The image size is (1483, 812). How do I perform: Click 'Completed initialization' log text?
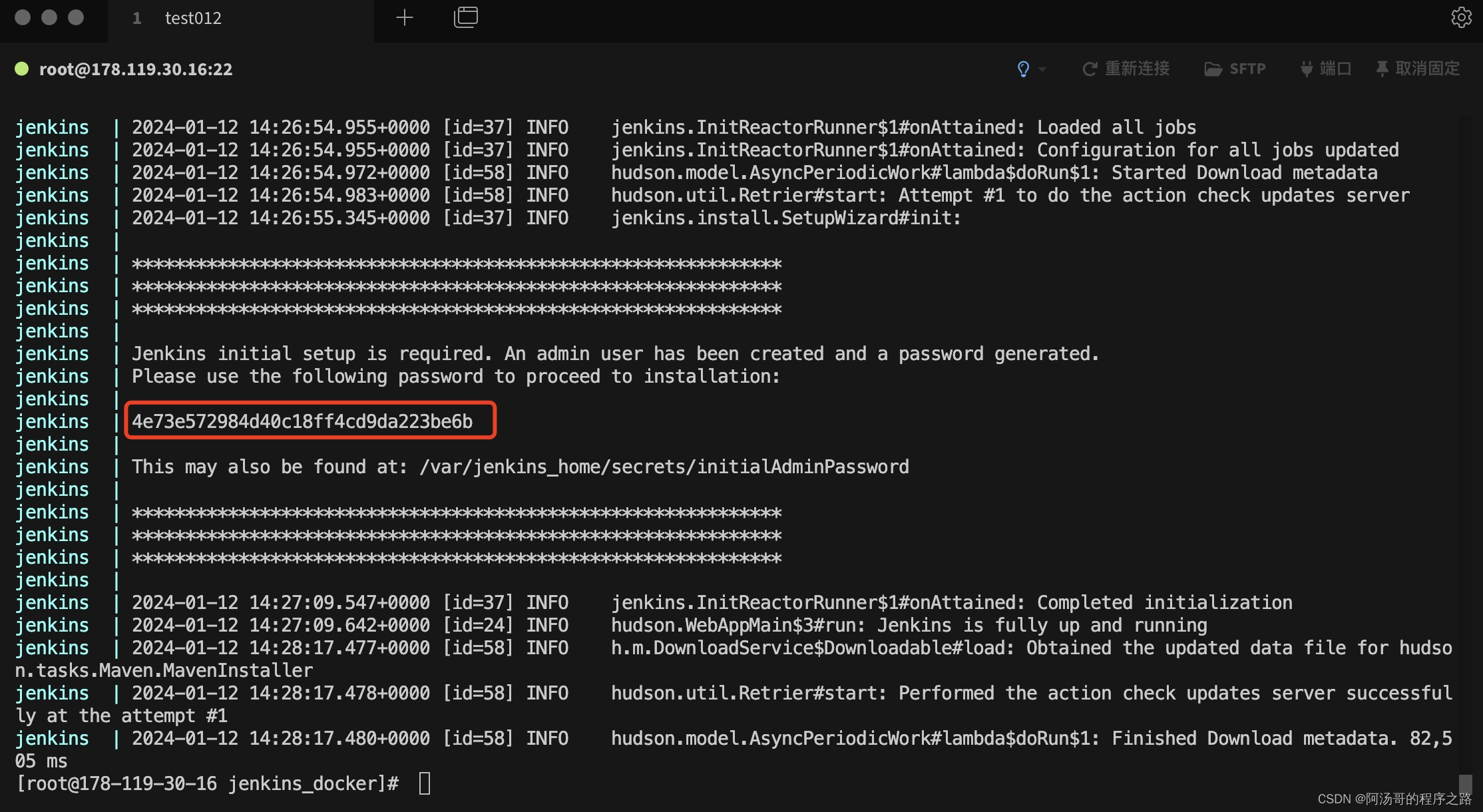click(1165, 603)
